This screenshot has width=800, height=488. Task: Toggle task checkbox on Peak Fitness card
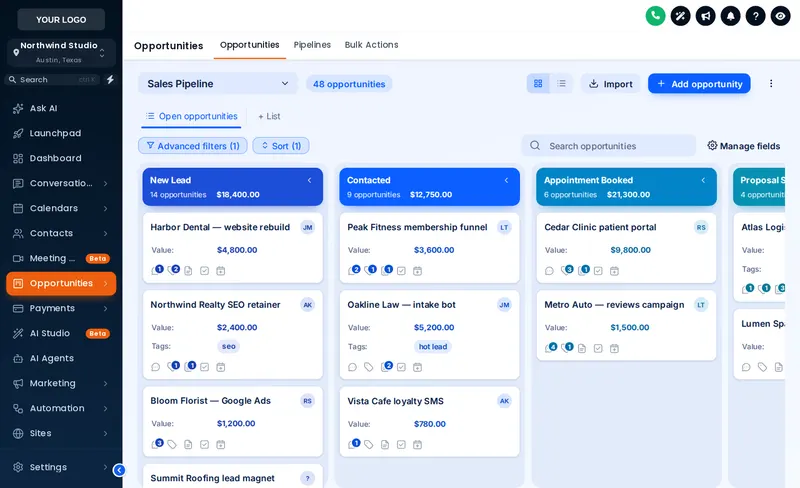coord(401,271)
